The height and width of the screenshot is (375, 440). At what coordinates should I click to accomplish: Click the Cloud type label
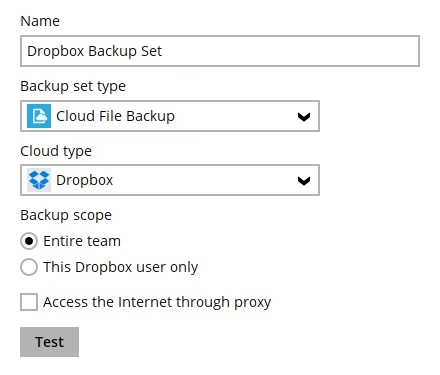56,151
